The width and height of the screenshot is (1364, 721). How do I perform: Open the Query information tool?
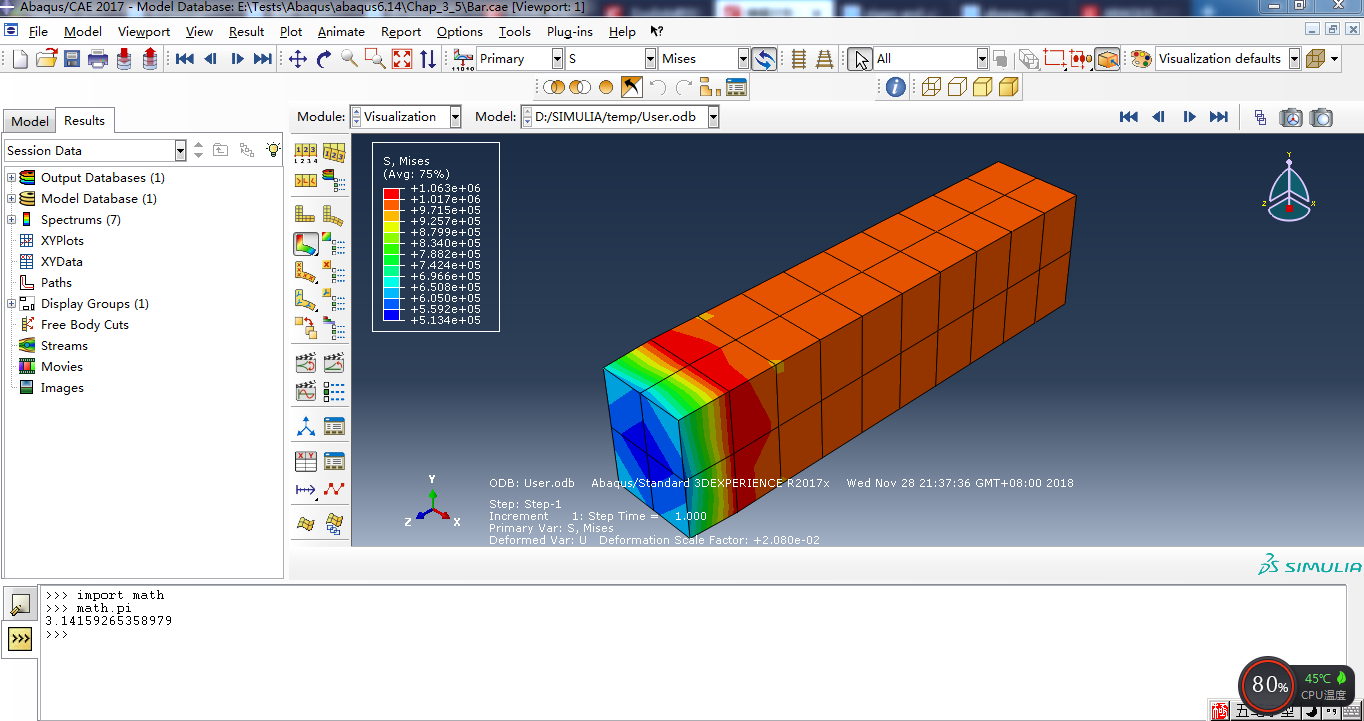pyautogui.click(x=894, y=87)
